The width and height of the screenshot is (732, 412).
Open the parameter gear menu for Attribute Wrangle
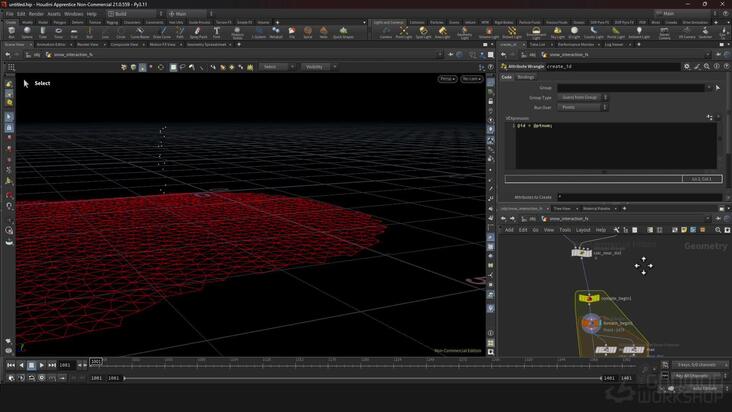pos(687,67)
